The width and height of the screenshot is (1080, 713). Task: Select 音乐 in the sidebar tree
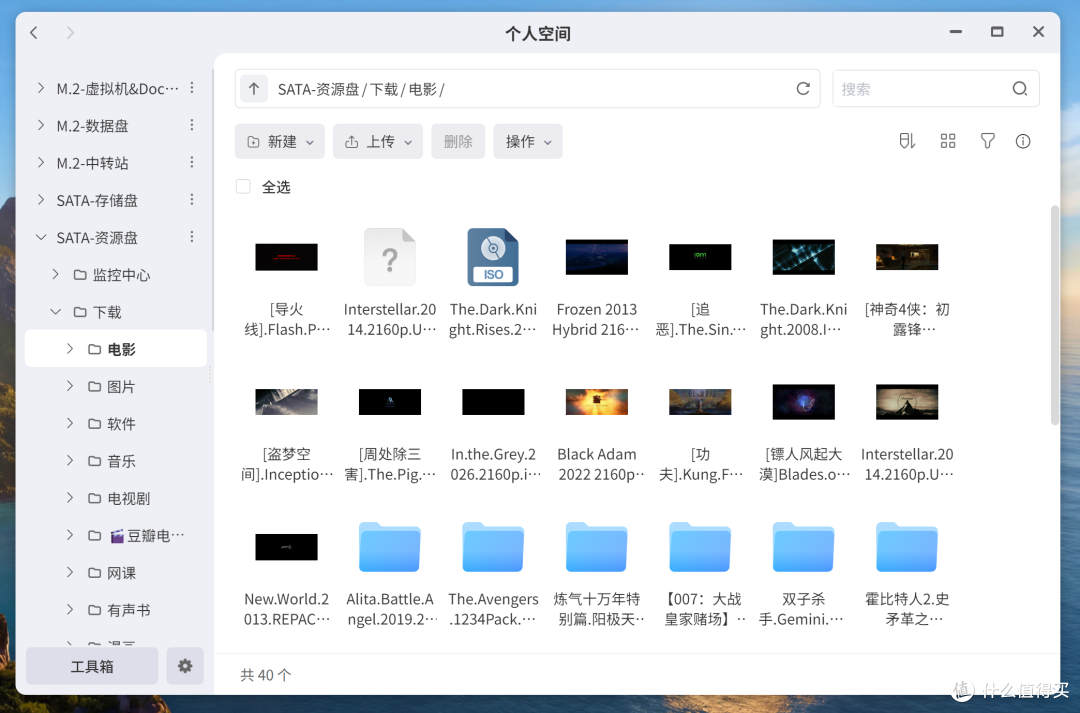point(121,461)
